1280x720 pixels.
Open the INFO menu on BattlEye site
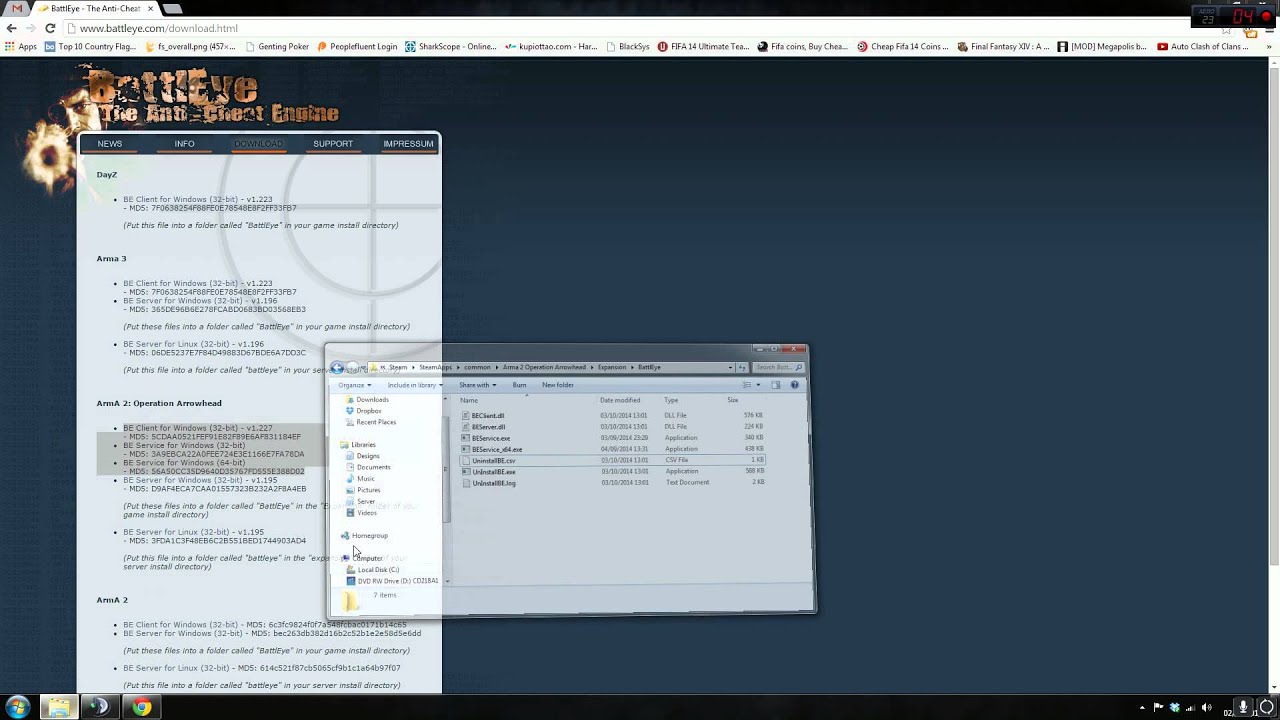click(x=184, y=144)
